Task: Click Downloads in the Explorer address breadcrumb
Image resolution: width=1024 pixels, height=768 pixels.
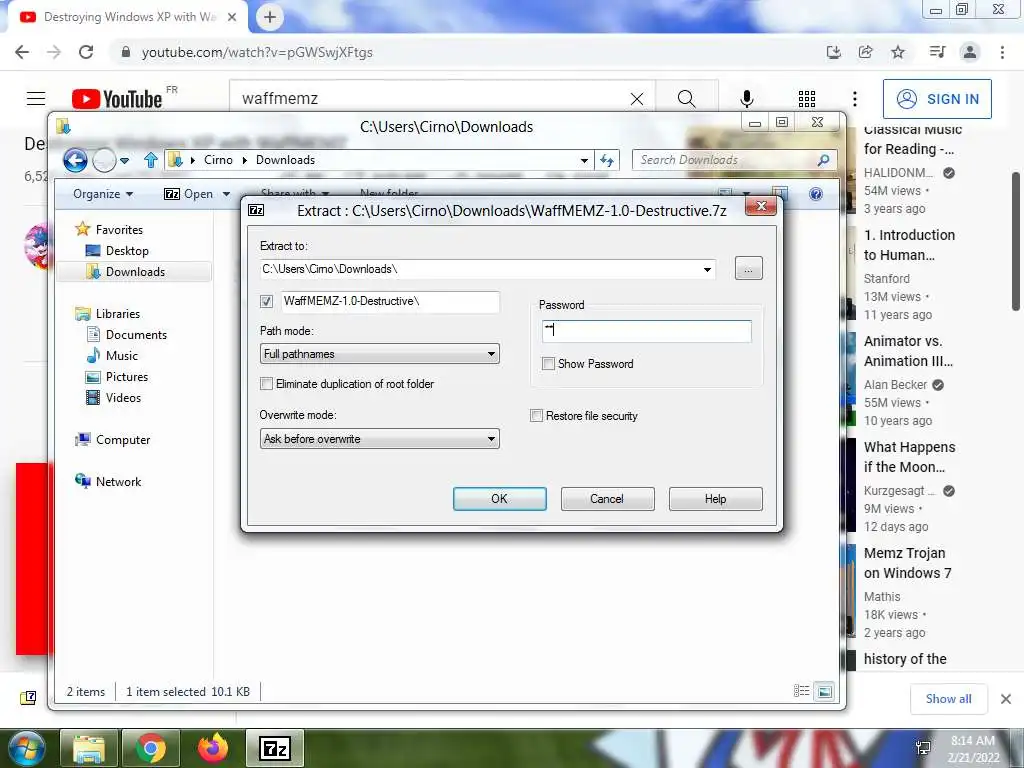Action: (x=285, y=160)
